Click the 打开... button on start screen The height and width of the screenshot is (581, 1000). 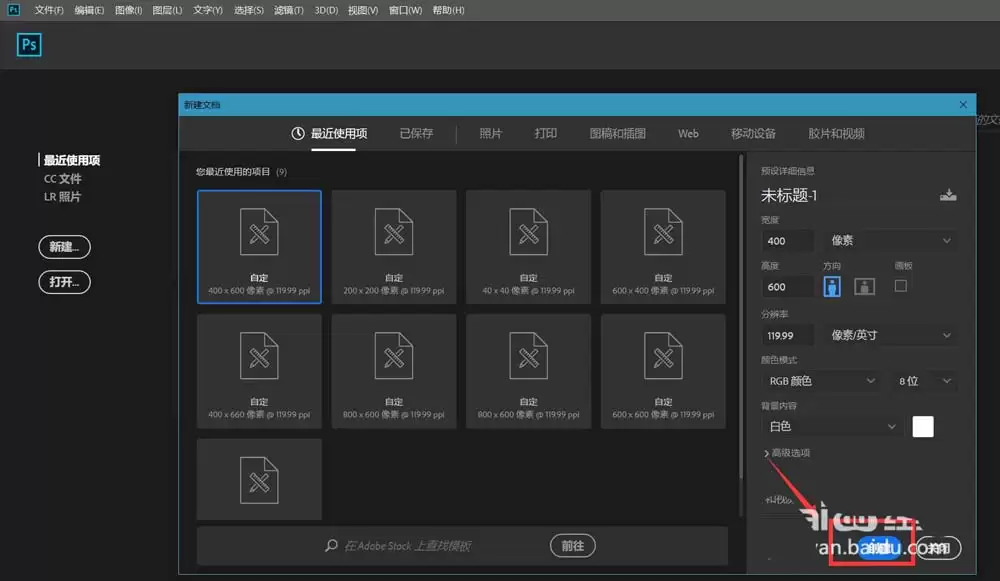(64, 282)
